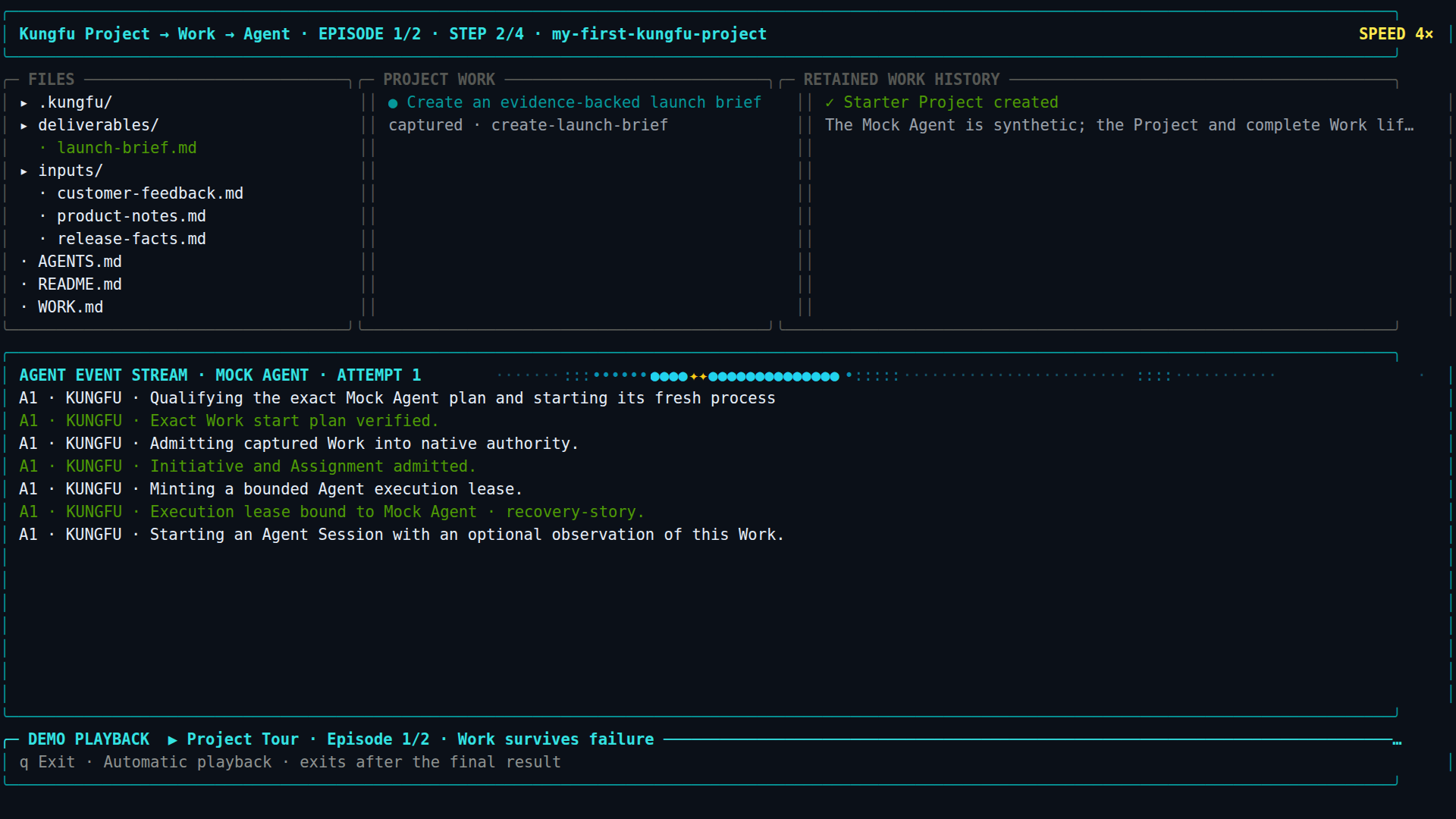Click 'DEMO PLAYBACK' label
This screenshot has height=819, width=1456.
[x=89, y=739]
